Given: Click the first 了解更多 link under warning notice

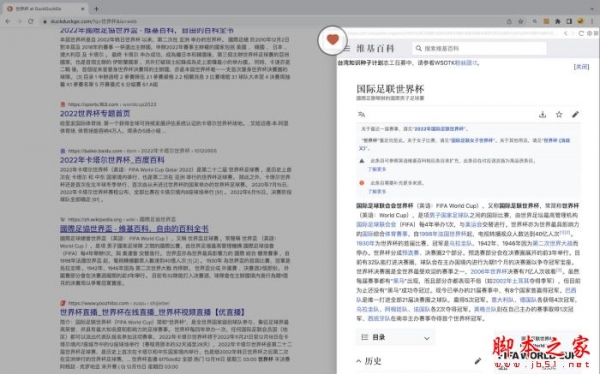Looking at the screenshot, I should click(x=377, y=169).
